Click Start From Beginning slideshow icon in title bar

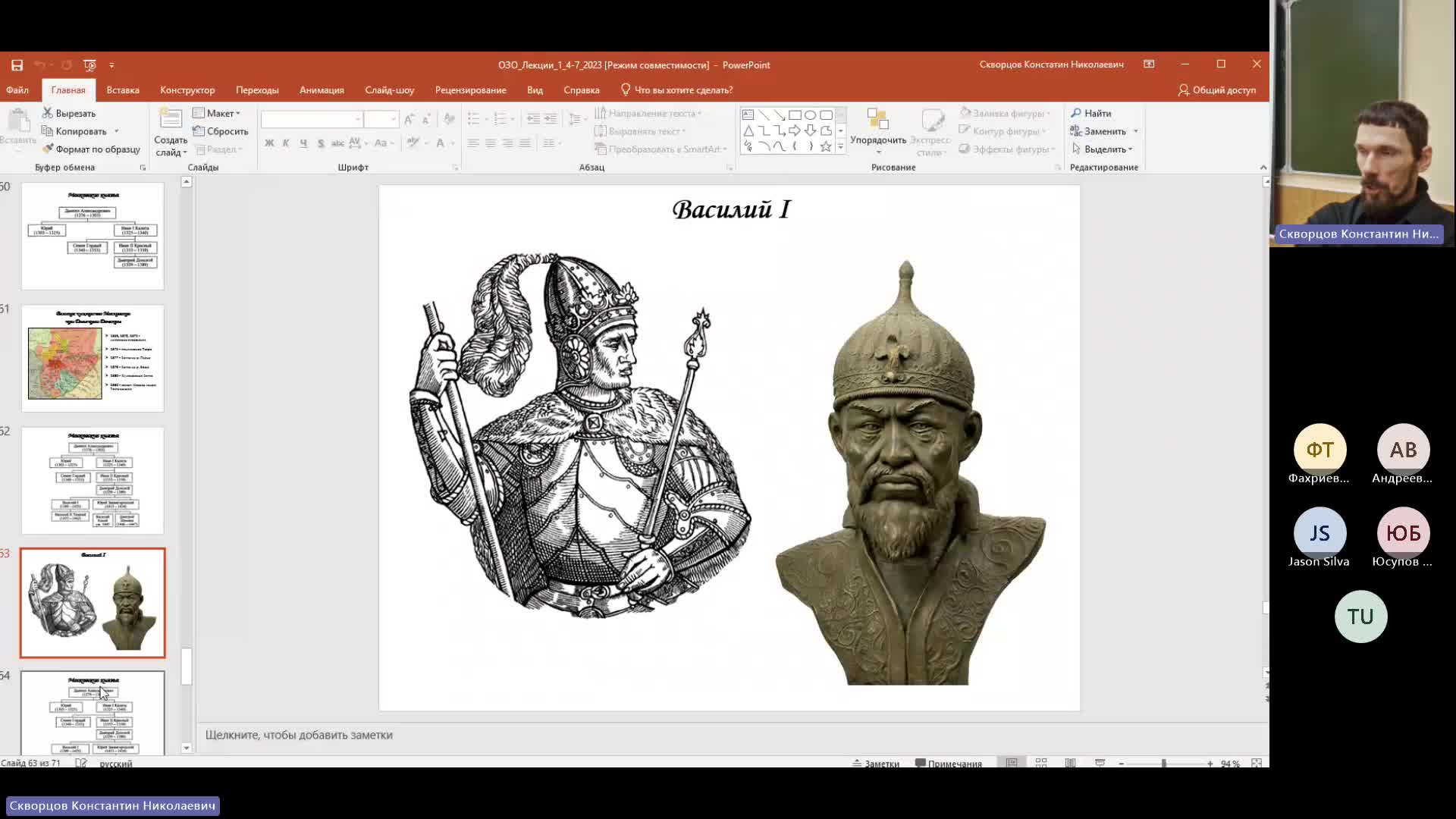pyautogui.click(x=89, y=65)
